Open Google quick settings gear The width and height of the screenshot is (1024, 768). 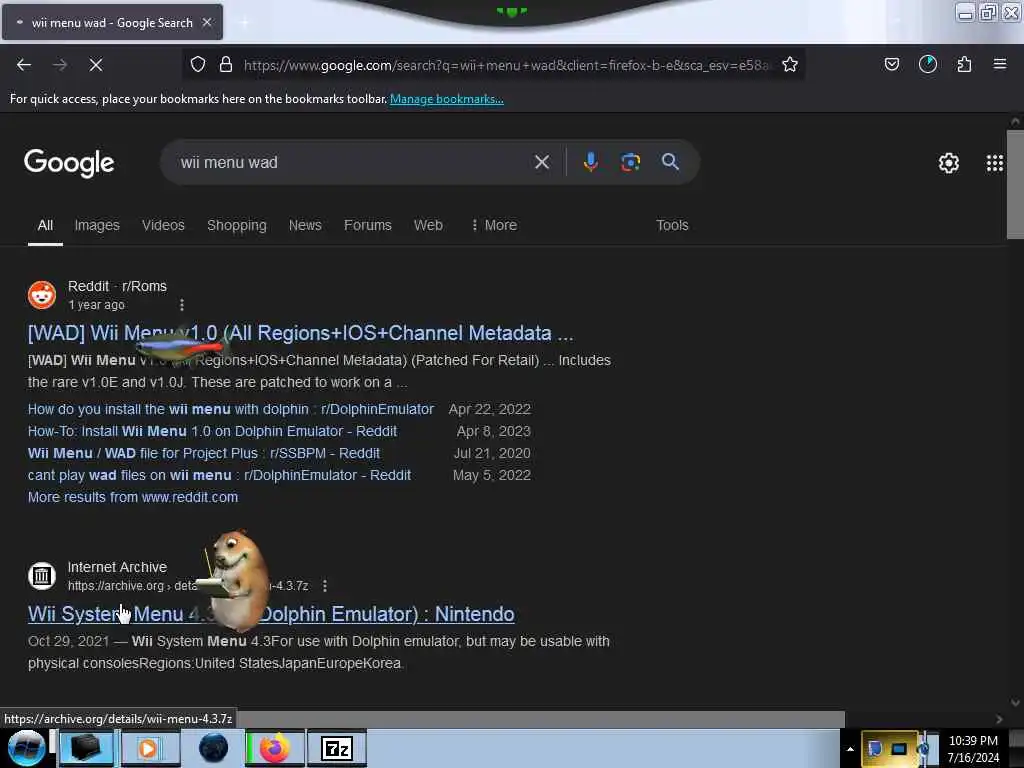pos(949,163)
